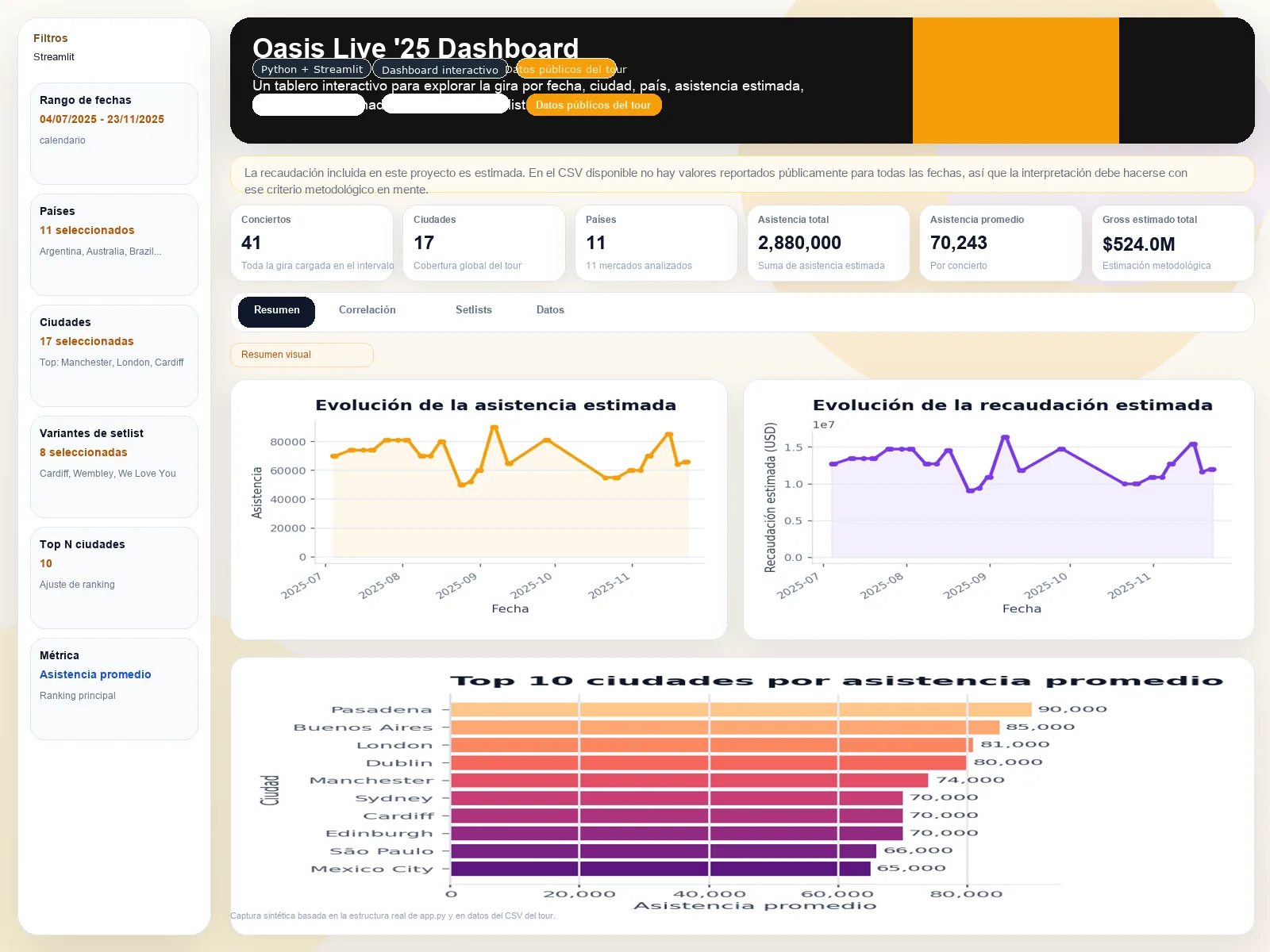1270x952 pixels.
Task: Click the estimated revenue warning notice
Action: 742,175
